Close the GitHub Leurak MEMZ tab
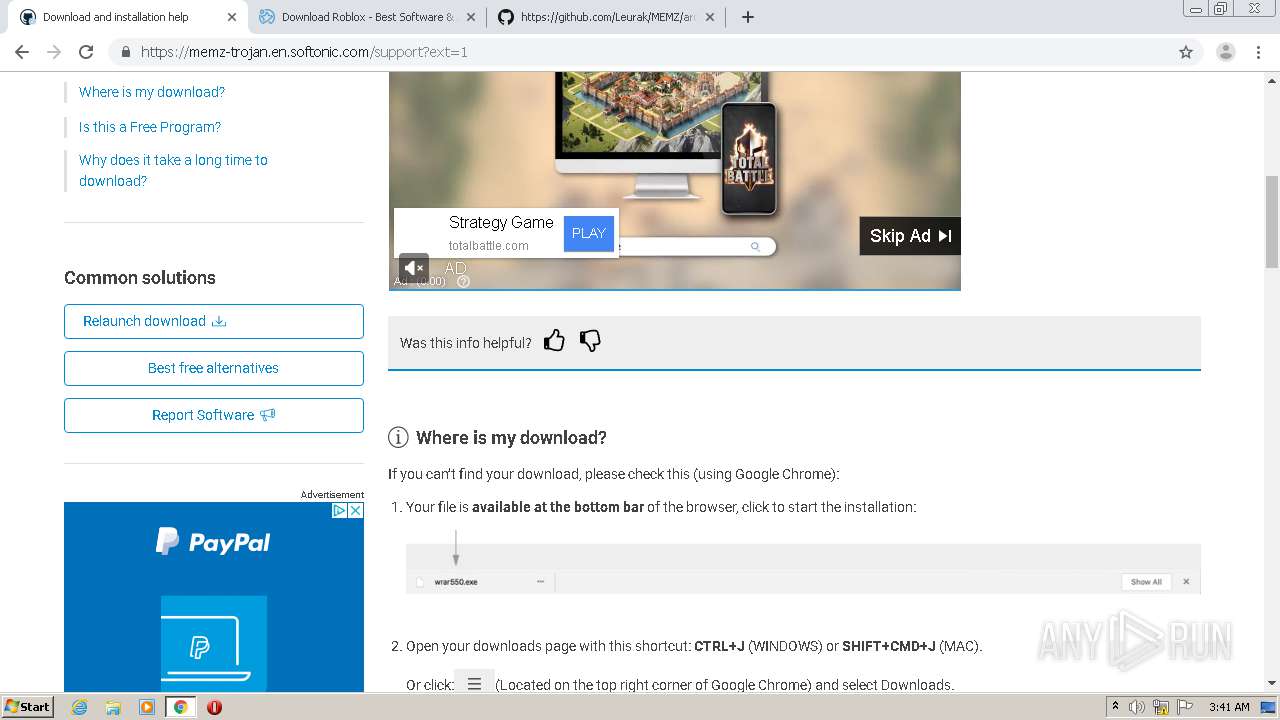The width and height of the screenshot is (1280, 720). pyautogui.click(x=710, y=17)
